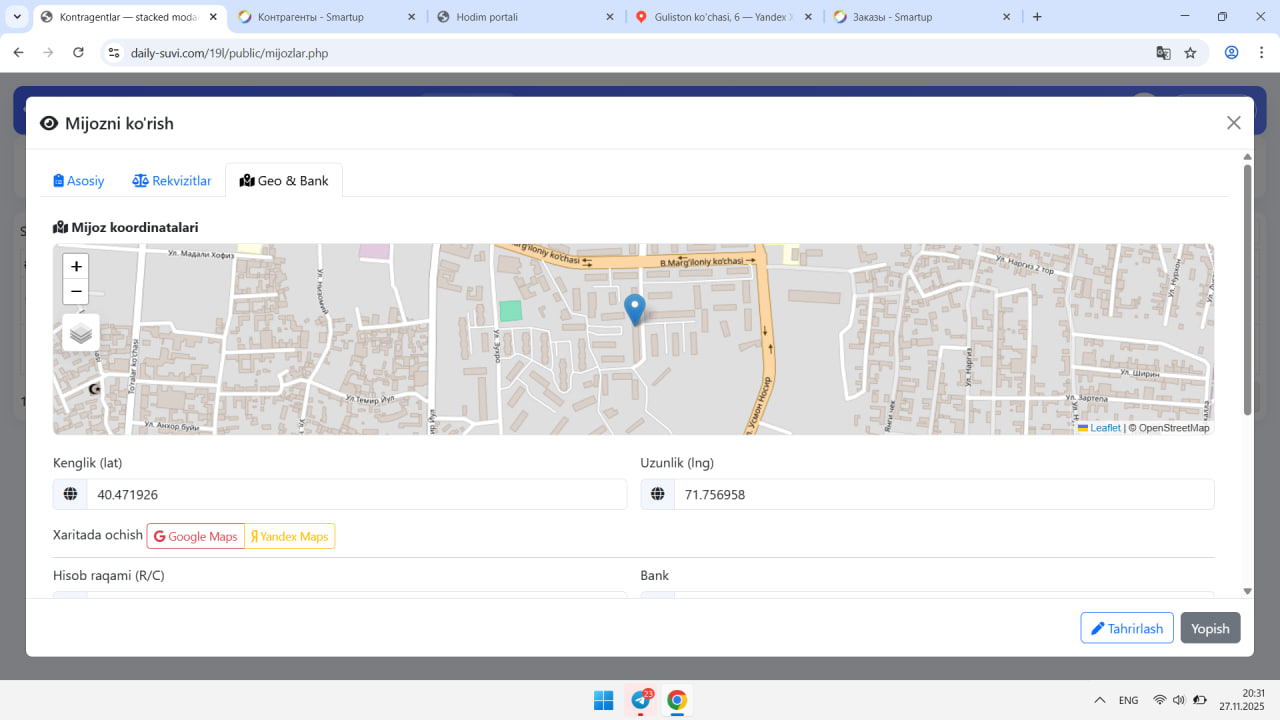Click the Chrome translate page icon
This screenshot has width=1280, height=720.
coord(1163,53)
